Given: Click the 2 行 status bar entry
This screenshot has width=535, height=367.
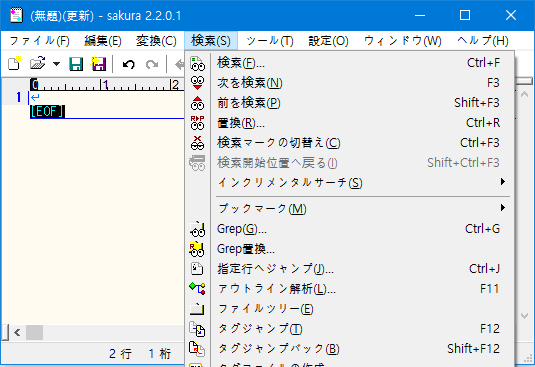Looking at the screenshot, I should click(120, 354).
